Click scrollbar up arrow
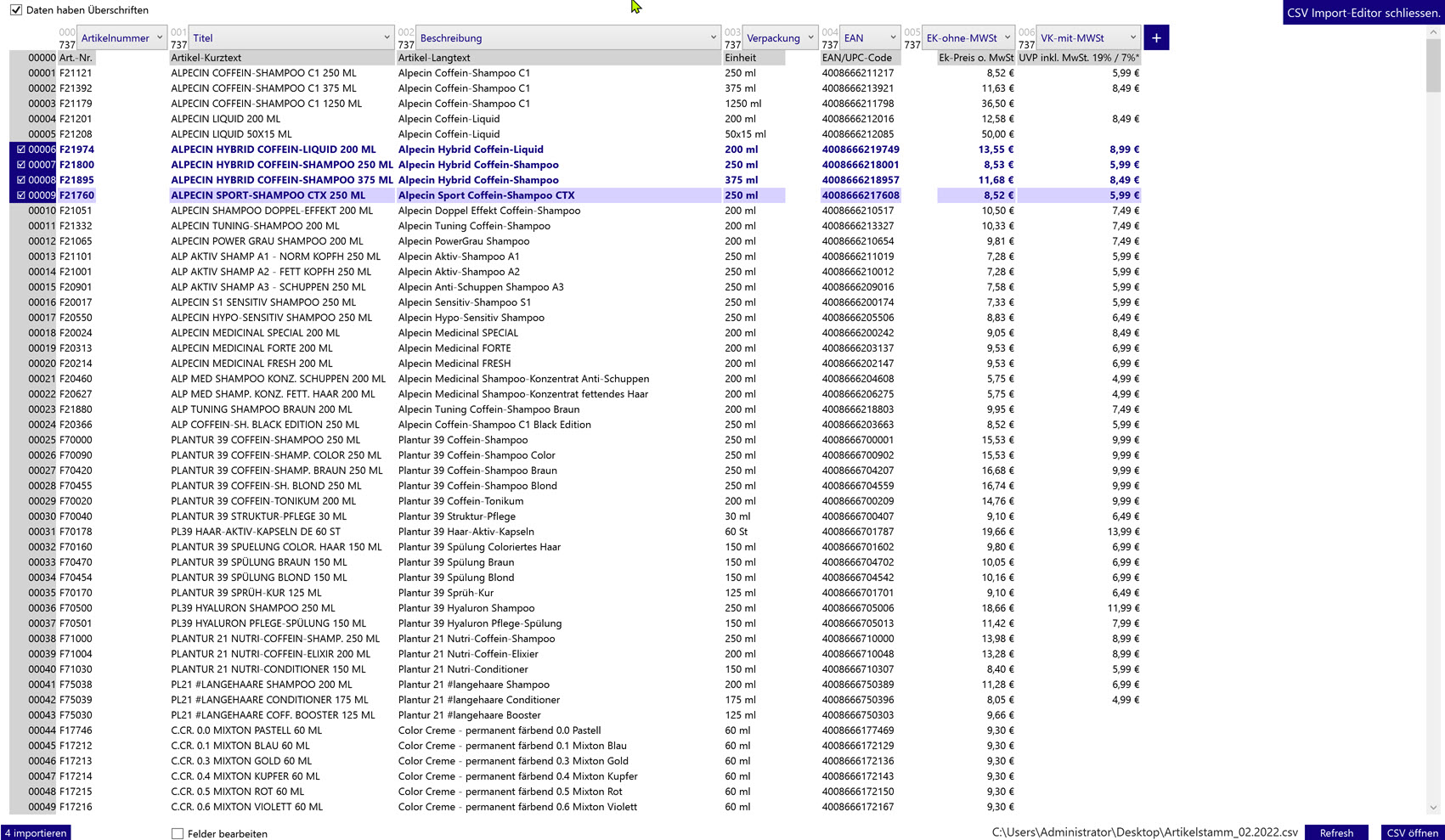Viewport: 1445px width, 840px height. [1434, 32]
